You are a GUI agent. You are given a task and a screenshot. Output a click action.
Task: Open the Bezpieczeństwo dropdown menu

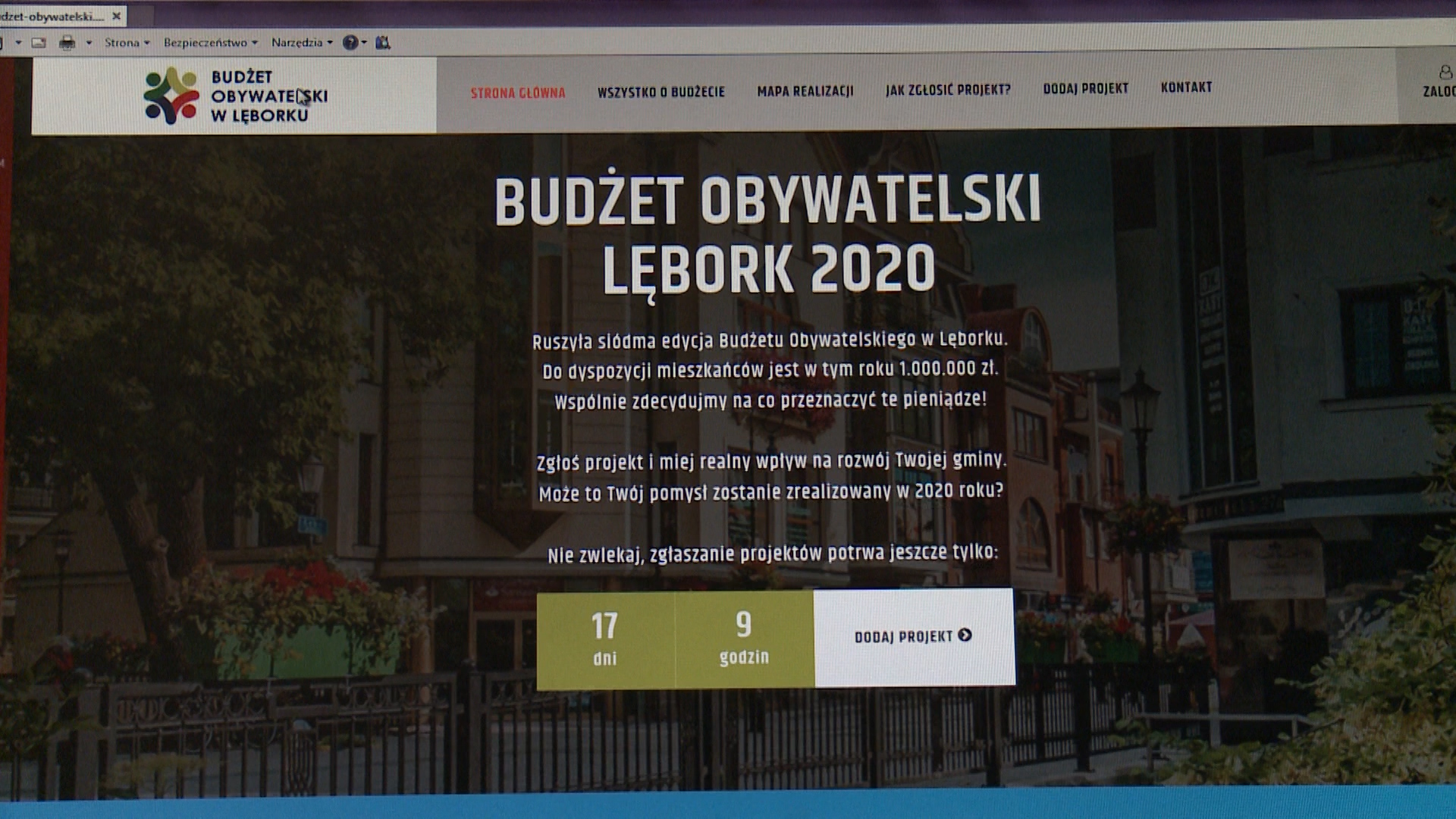click(211, 42)
